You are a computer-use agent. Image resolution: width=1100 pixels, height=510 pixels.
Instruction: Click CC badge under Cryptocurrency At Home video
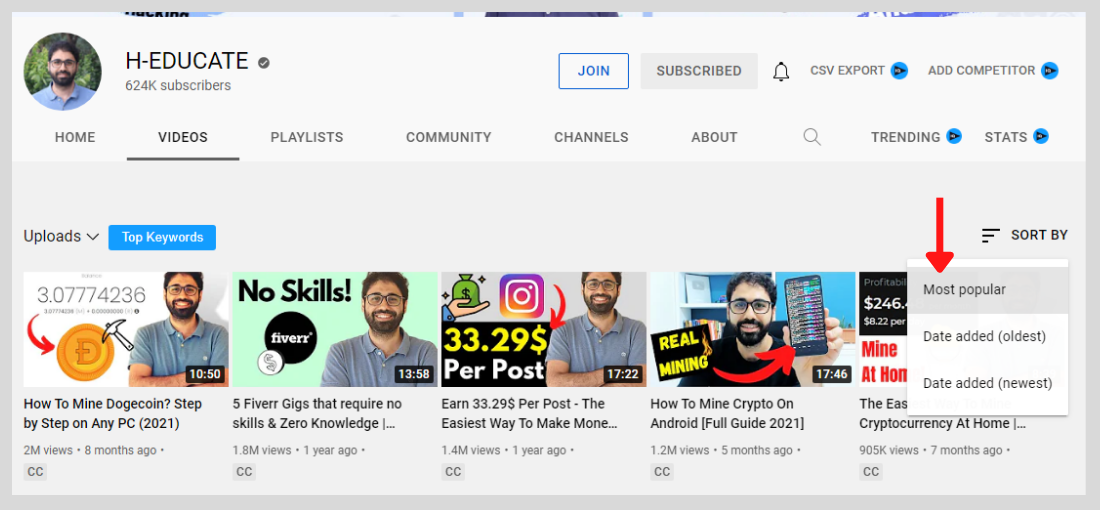click(871, 472)
